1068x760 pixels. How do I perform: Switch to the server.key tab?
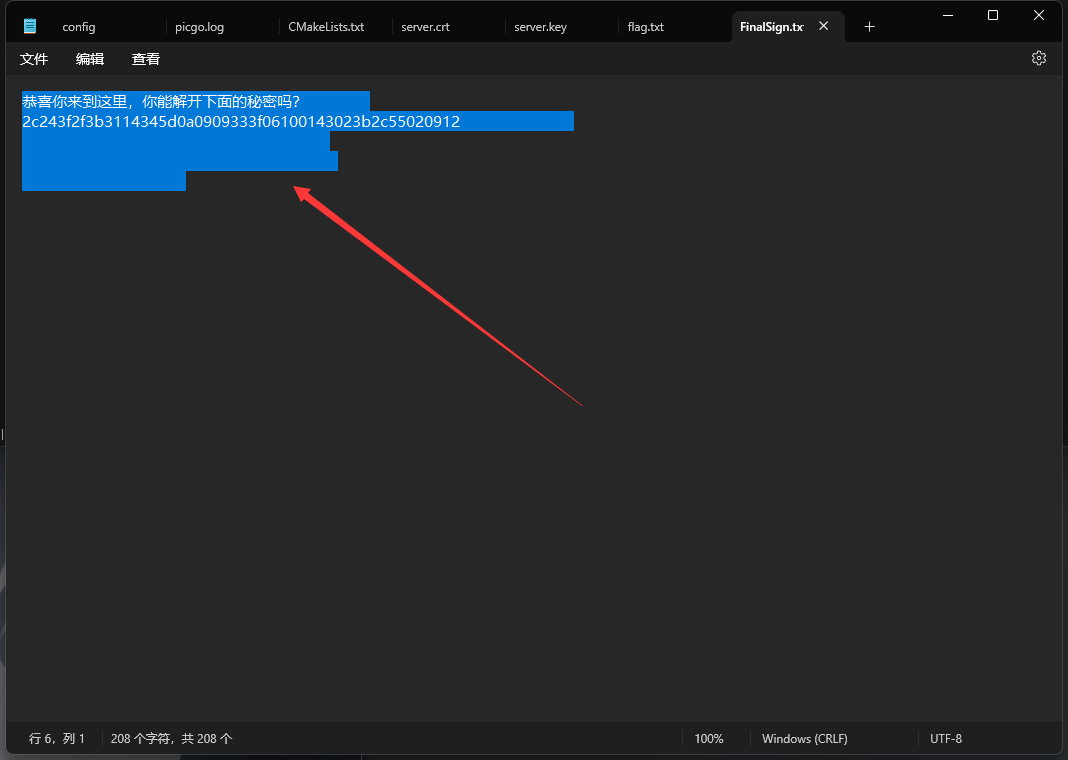540,27
